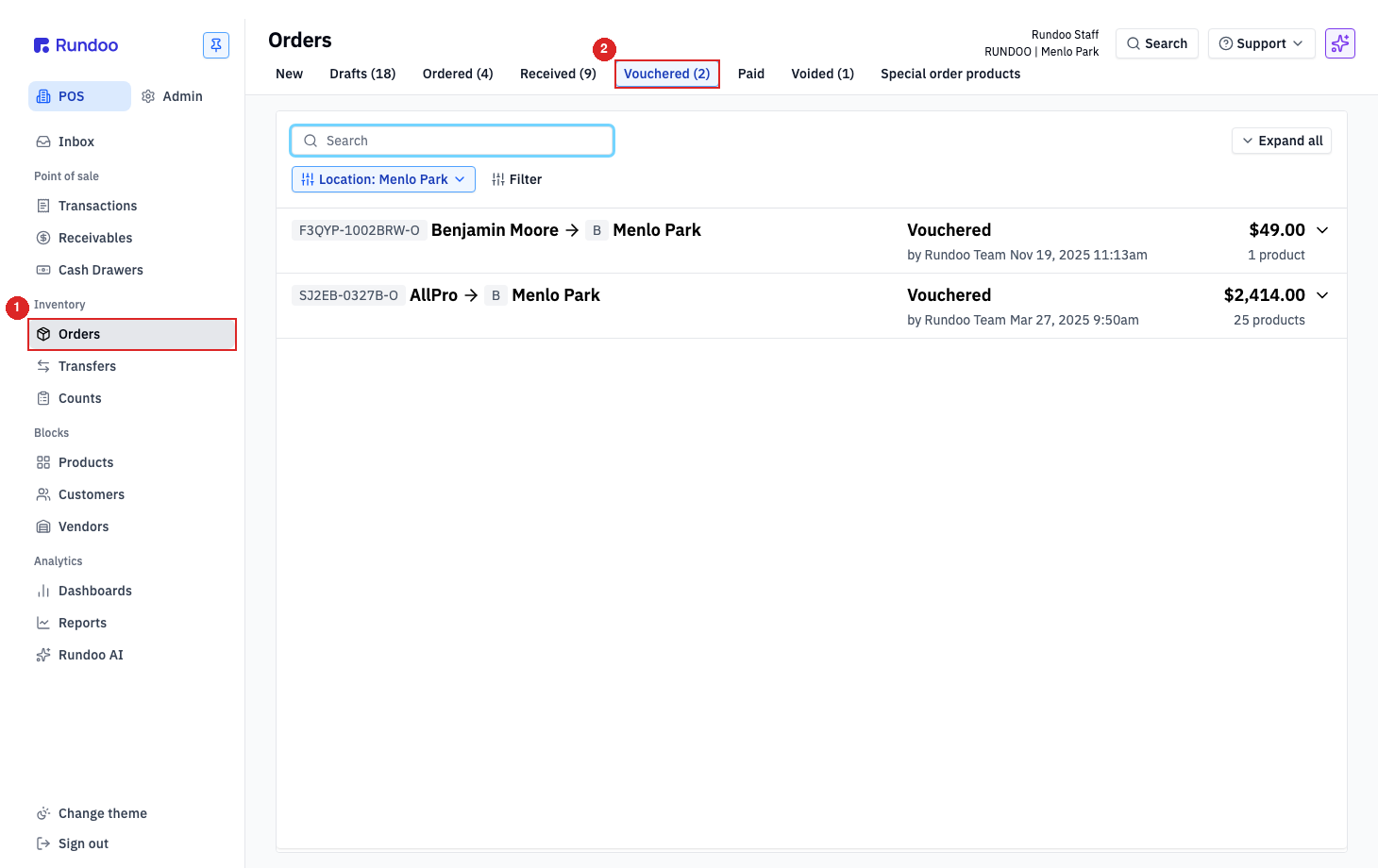The height and width of the screenshot is (868, 1378).
Task: Click the Change theme icon
Action: click(x=43, y=813)
